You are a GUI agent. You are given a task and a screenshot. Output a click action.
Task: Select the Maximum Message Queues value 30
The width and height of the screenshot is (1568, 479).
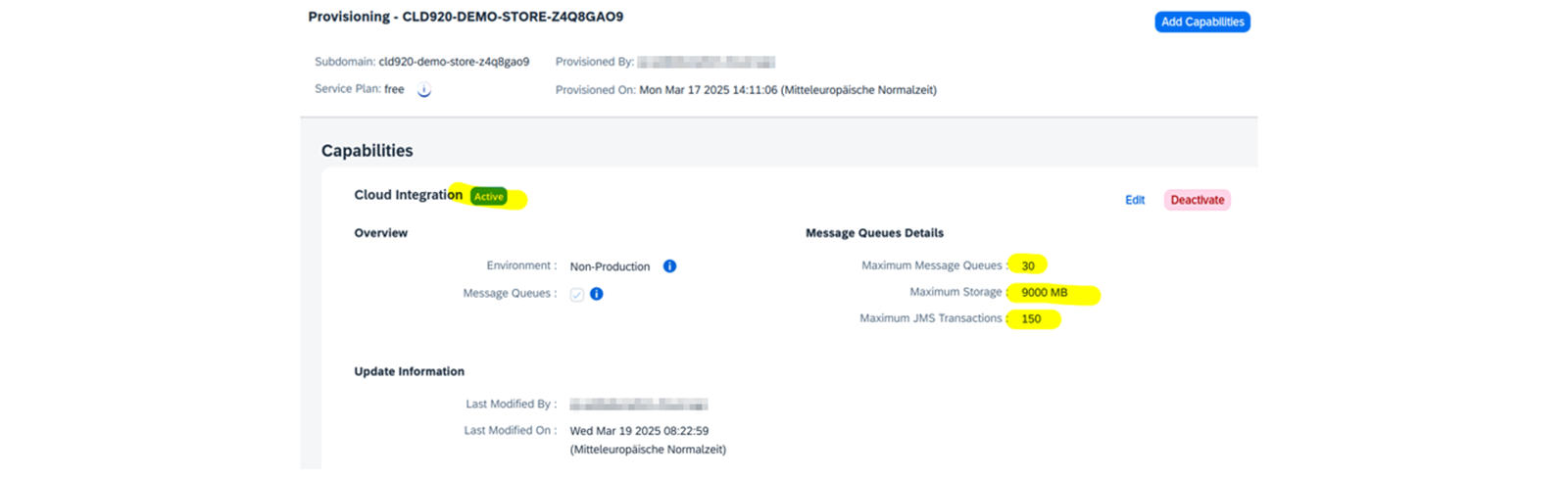point(1028,265)
